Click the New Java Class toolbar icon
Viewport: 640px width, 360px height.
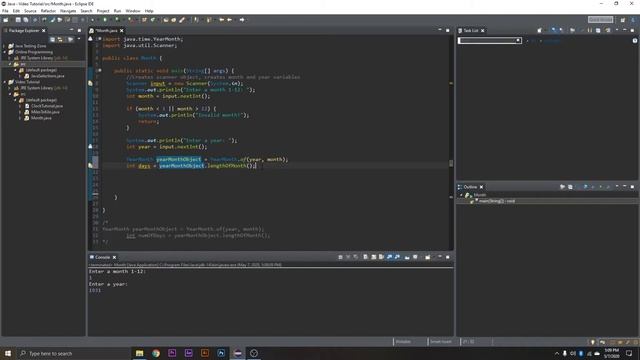(153, 20)
